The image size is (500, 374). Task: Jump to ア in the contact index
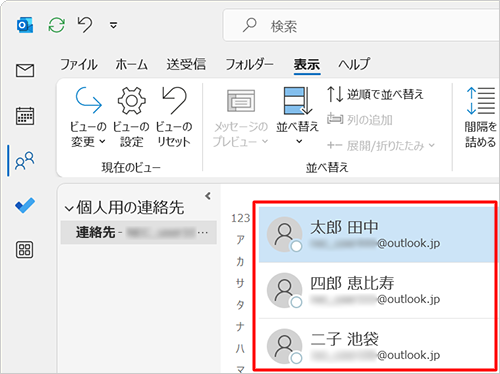(x=240, y=240)
